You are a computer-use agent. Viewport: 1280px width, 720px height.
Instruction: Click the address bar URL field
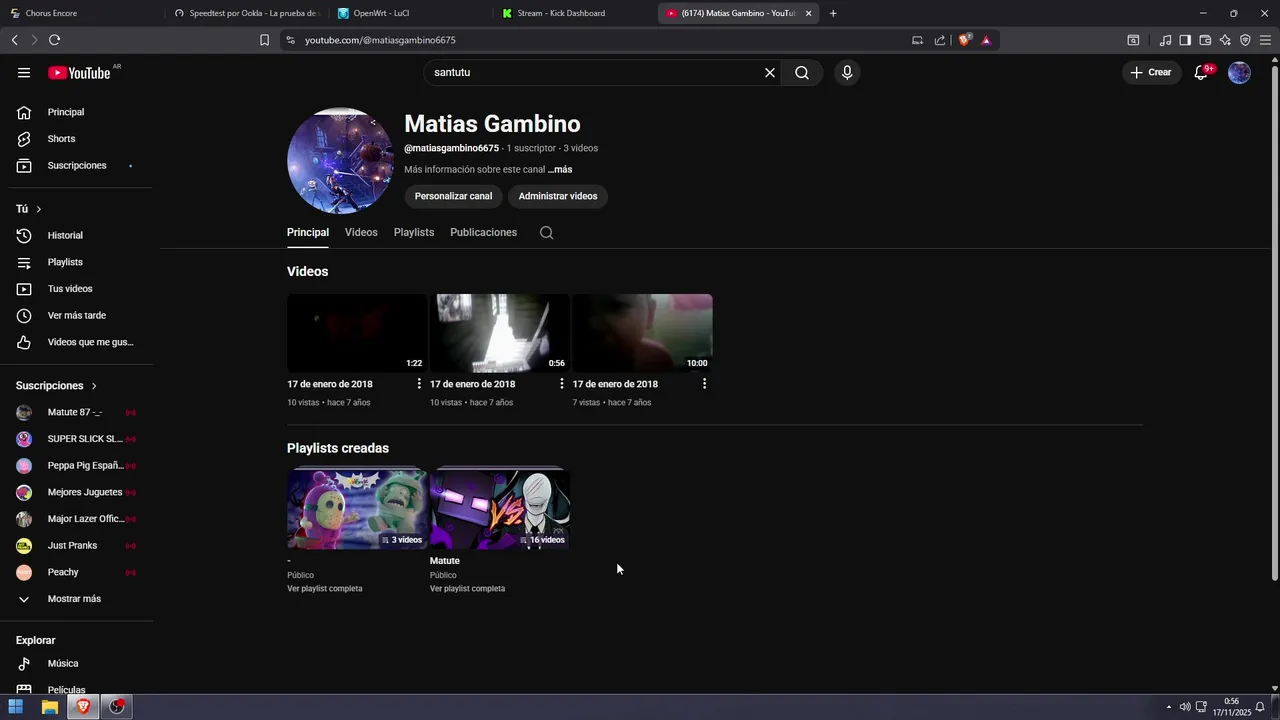(x=600, y=40)
